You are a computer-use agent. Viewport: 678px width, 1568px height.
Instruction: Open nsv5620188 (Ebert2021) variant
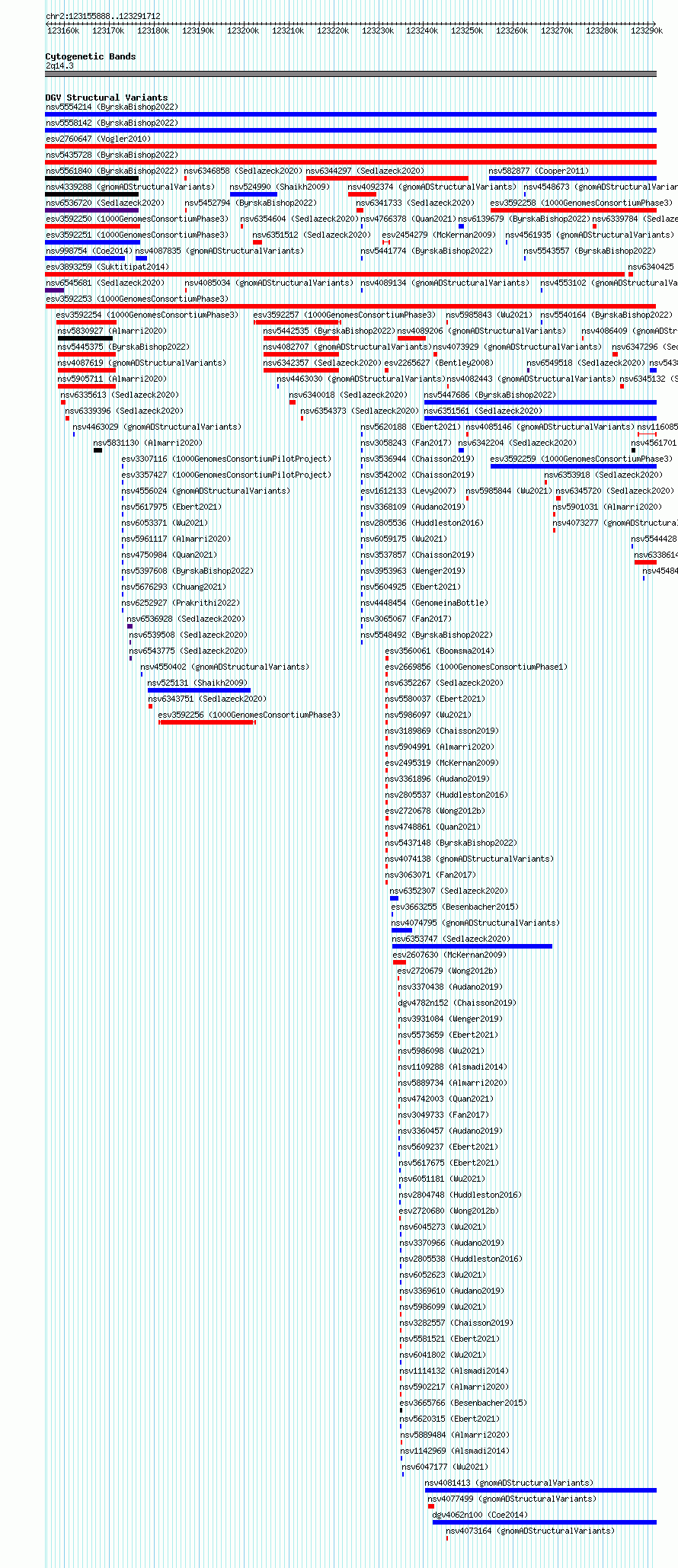411,427
